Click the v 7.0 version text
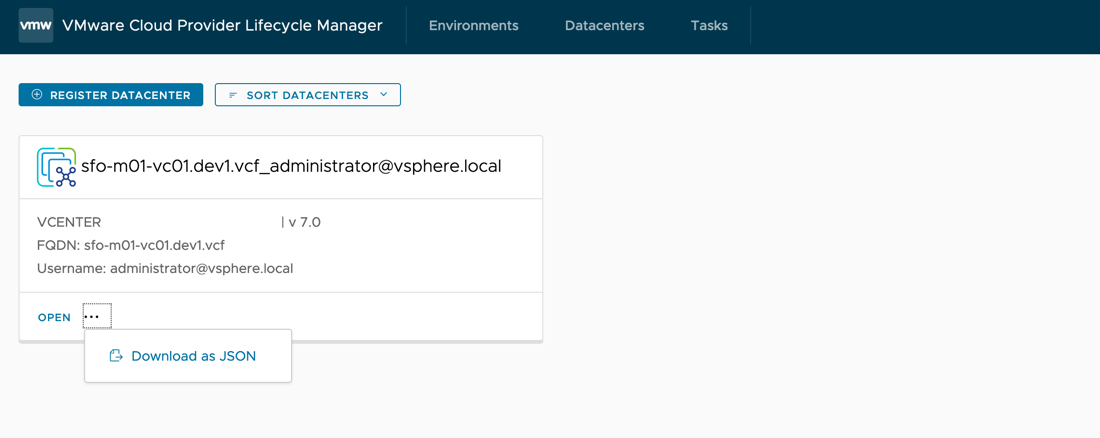This screenshot has height=438, width=1100. 302,222
